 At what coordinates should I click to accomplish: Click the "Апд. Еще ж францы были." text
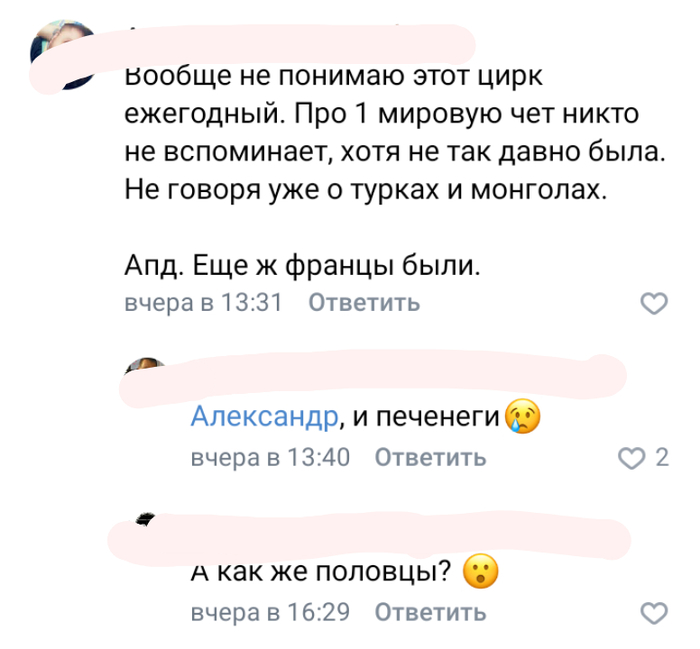302,267
